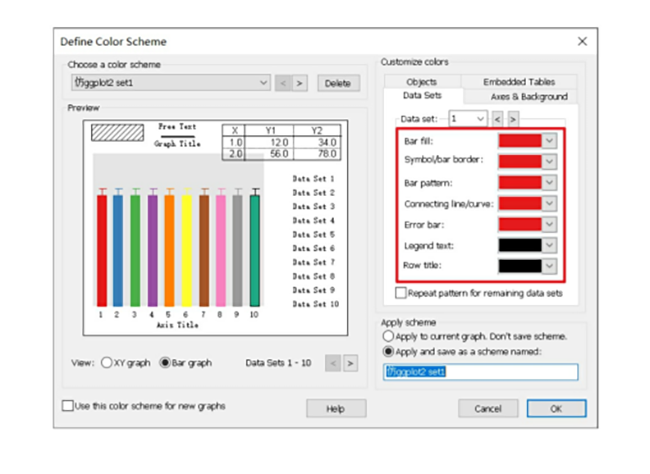Enable Use this color scheme for new graphs
This screenshot has width=650, height=474.
[x=68, y=406]
